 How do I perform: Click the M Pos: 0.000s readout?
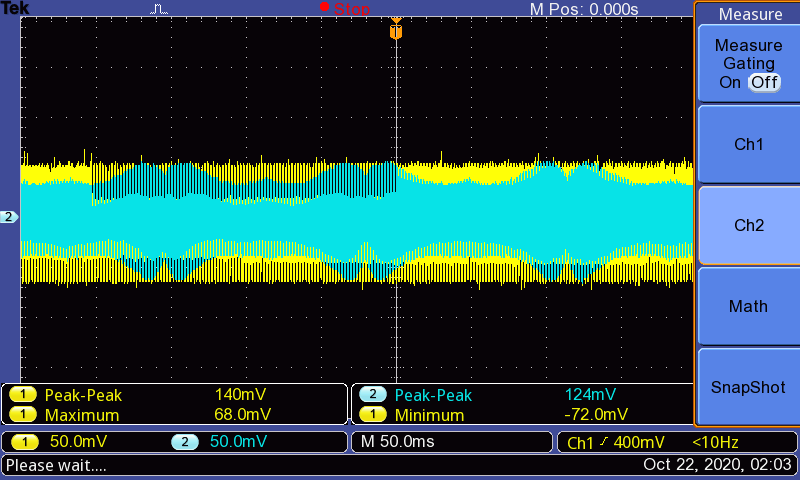tap(584, 9)
